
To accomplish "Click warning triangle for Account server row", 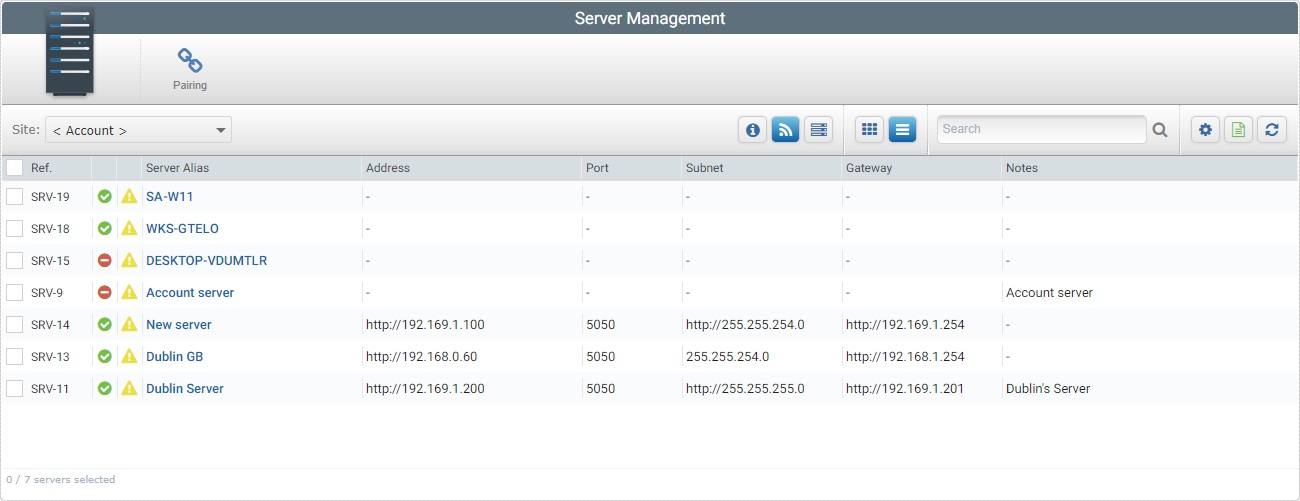I will pos(129,292).
